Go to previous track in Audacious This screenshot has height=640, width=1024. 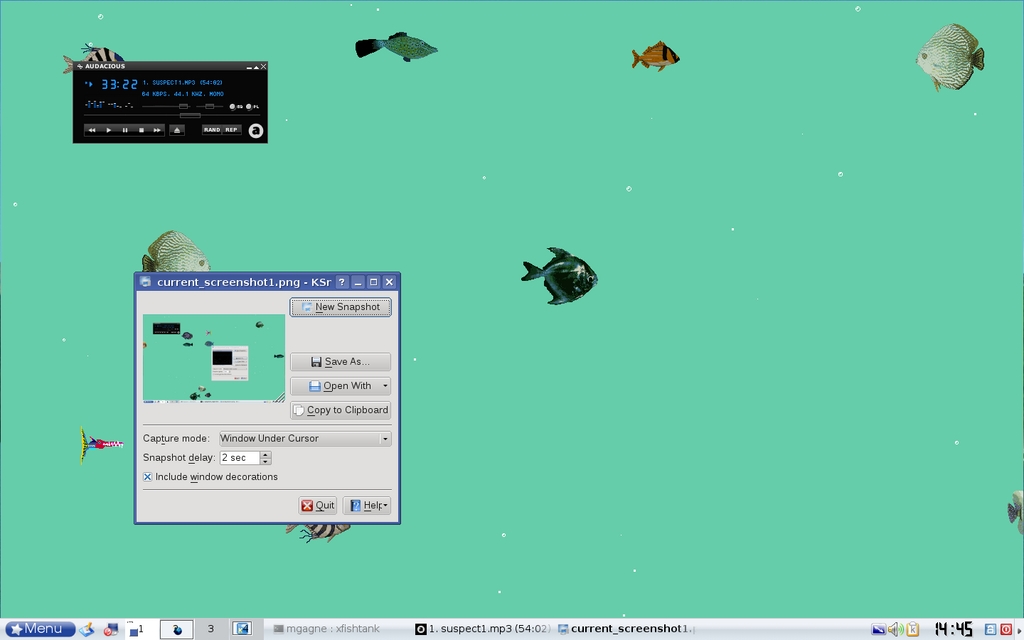point(92,130)
